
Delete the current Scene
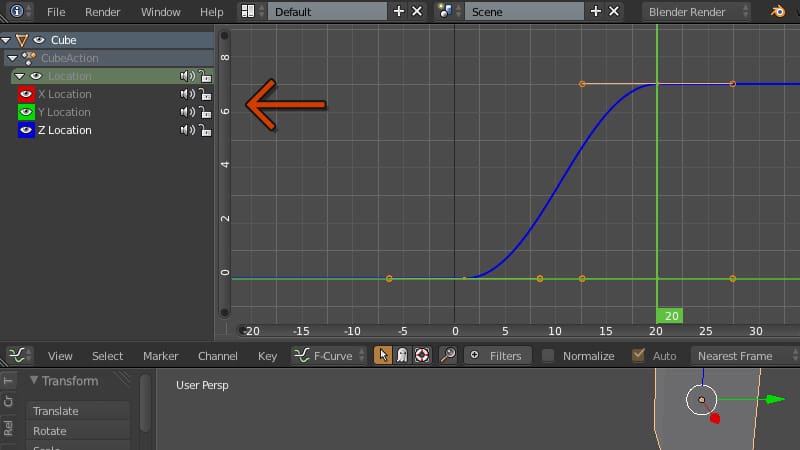(614, 11)
